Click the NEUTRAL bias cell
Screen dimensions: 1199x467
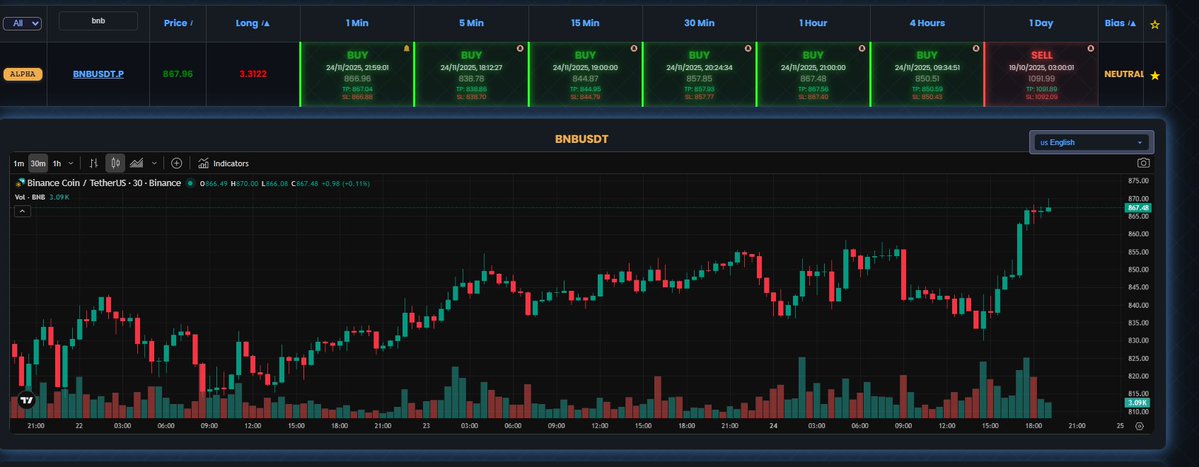1123,75
